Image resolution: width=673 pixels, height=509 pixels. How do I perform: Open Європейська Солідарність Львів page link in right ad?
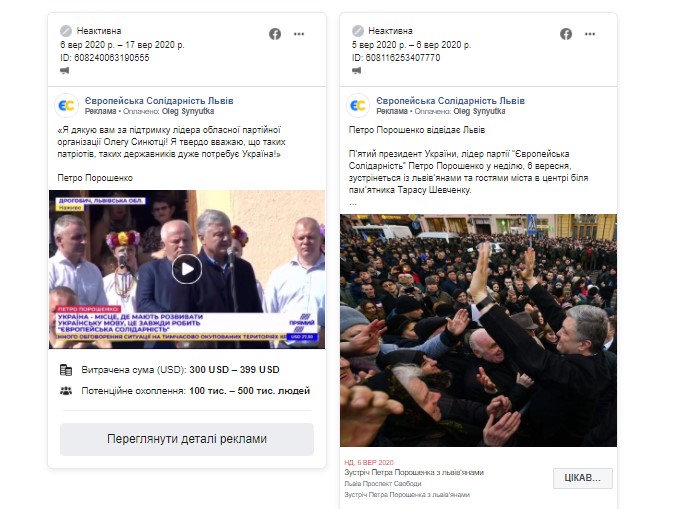coord(450,101)
